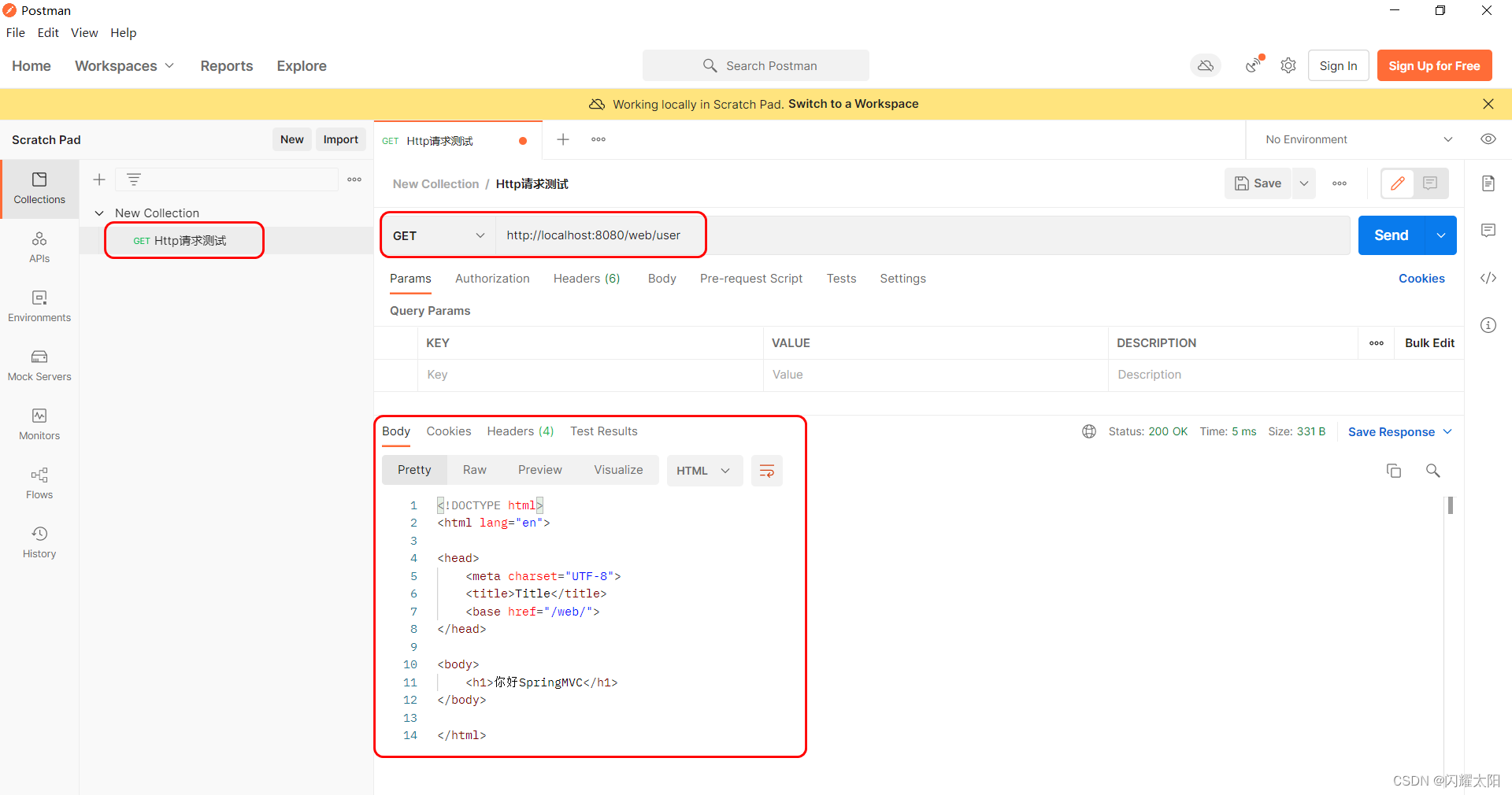
Task: Open the Collections sidebar panel
Action: point(39,188)
